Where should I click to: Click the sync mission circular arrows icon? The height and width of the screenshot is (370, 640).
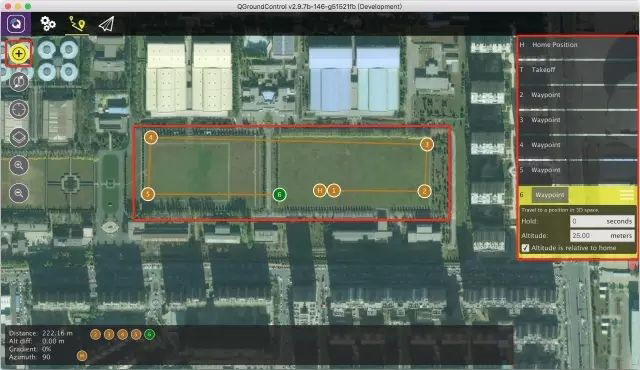point(19,82)
